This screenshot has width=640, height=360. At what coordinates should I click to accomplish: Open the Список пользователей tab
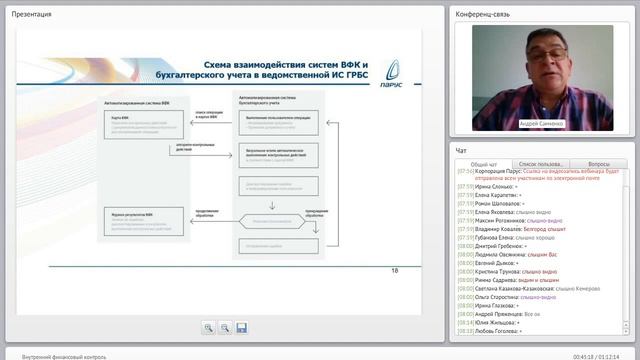click(540, 164)
